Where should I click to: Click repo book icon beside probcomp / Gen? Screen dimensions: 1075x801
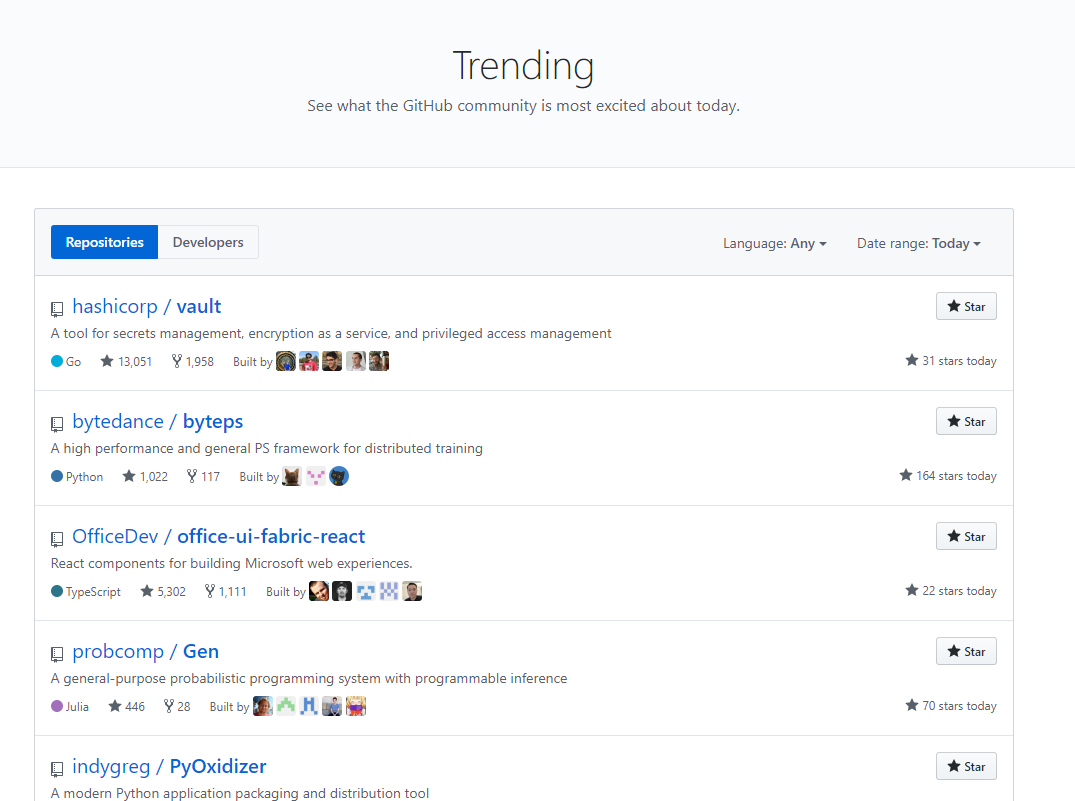coord(58,654)
